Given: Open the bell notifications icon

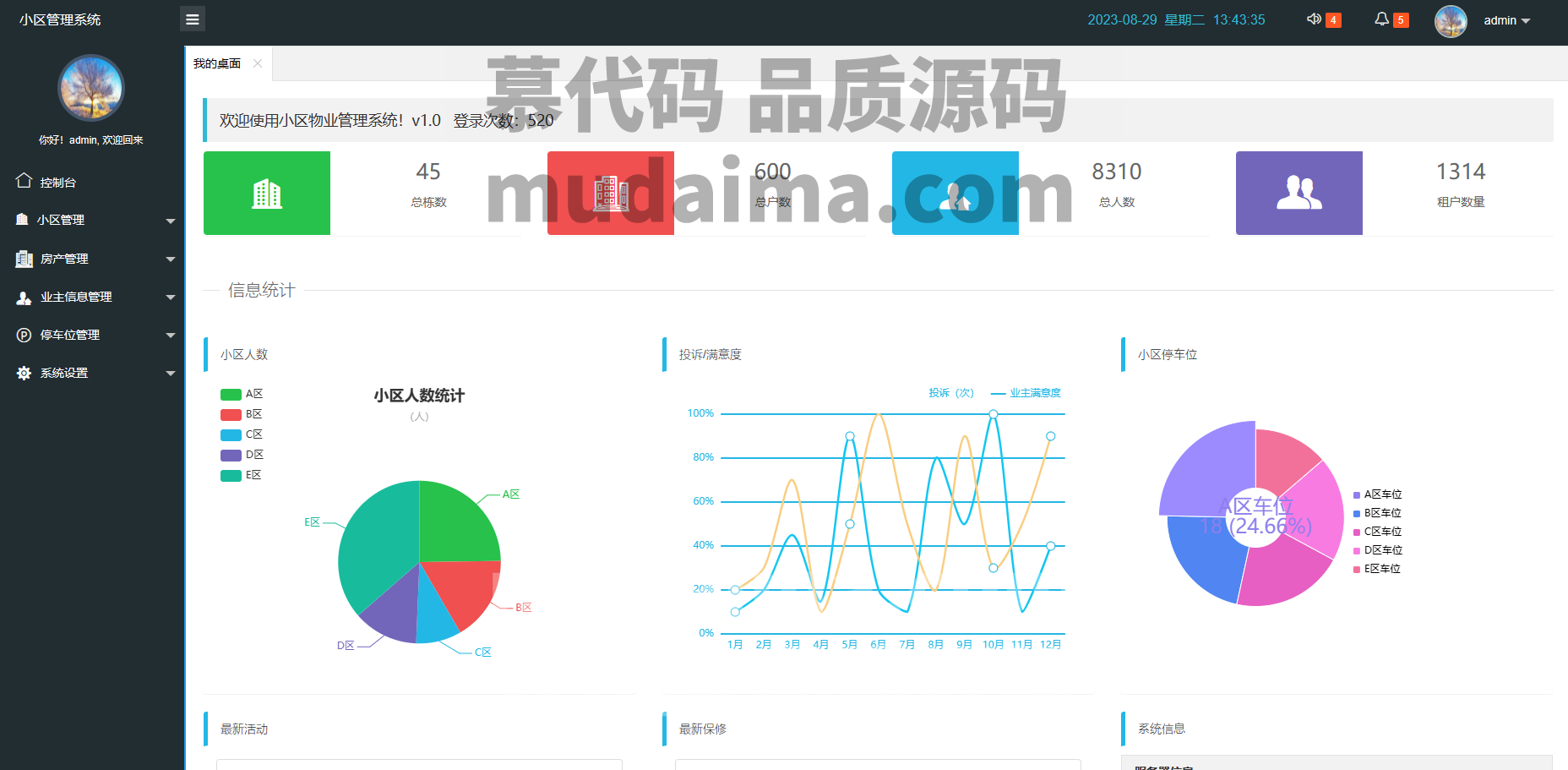Looking at the screenshot, I should click(1381, 19).
